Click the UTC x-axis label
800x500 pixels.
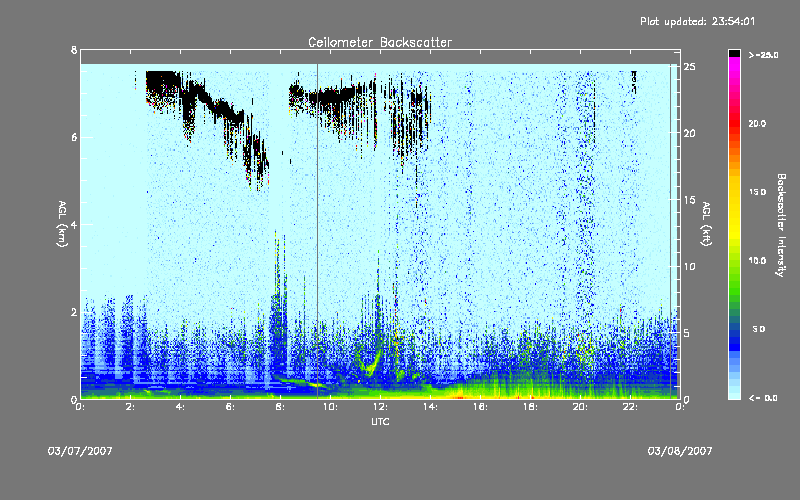coord(380,421)
